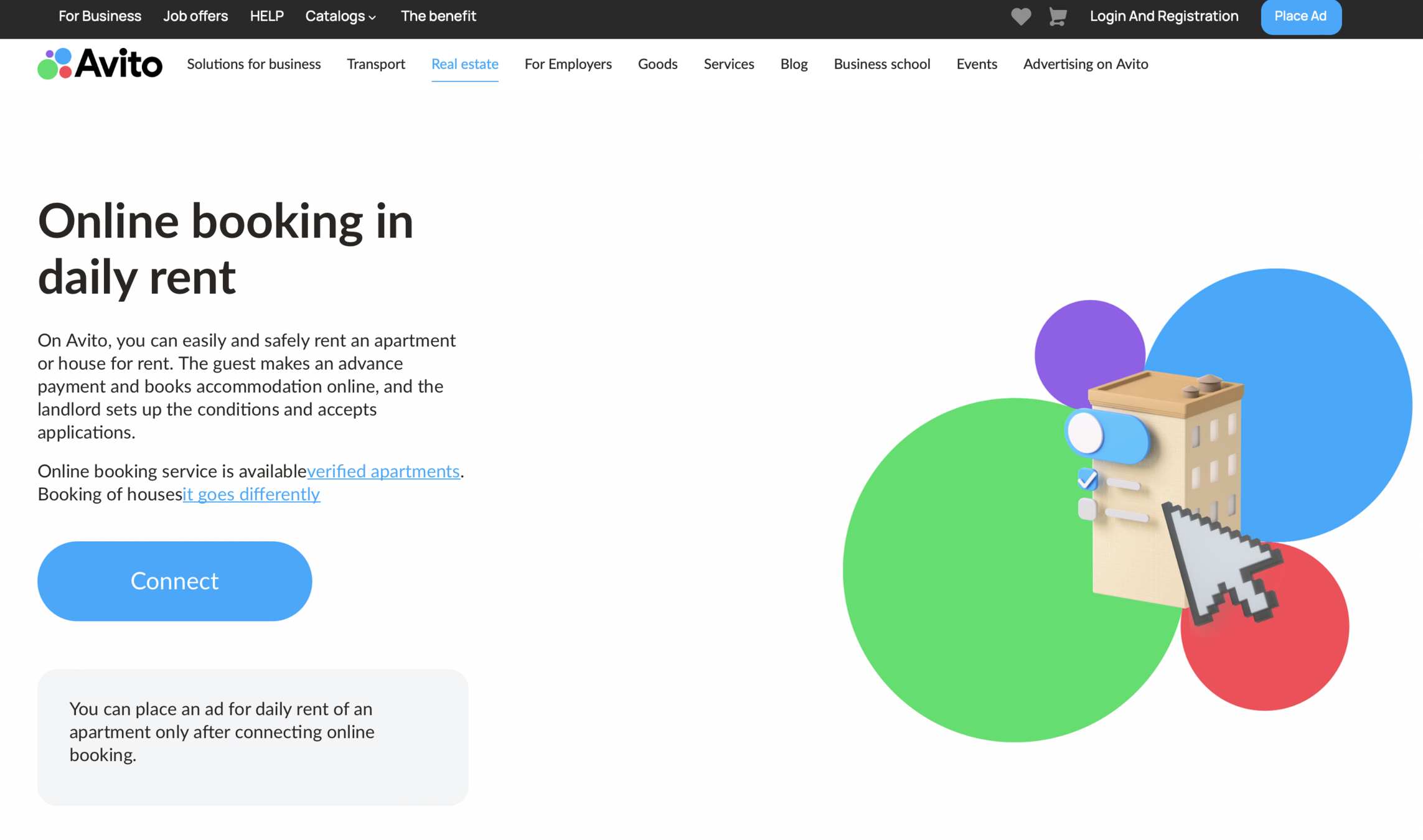The image size is (1423, 840).
Task: Select Solutions for business menu
Action: click(x=253, y=63)
